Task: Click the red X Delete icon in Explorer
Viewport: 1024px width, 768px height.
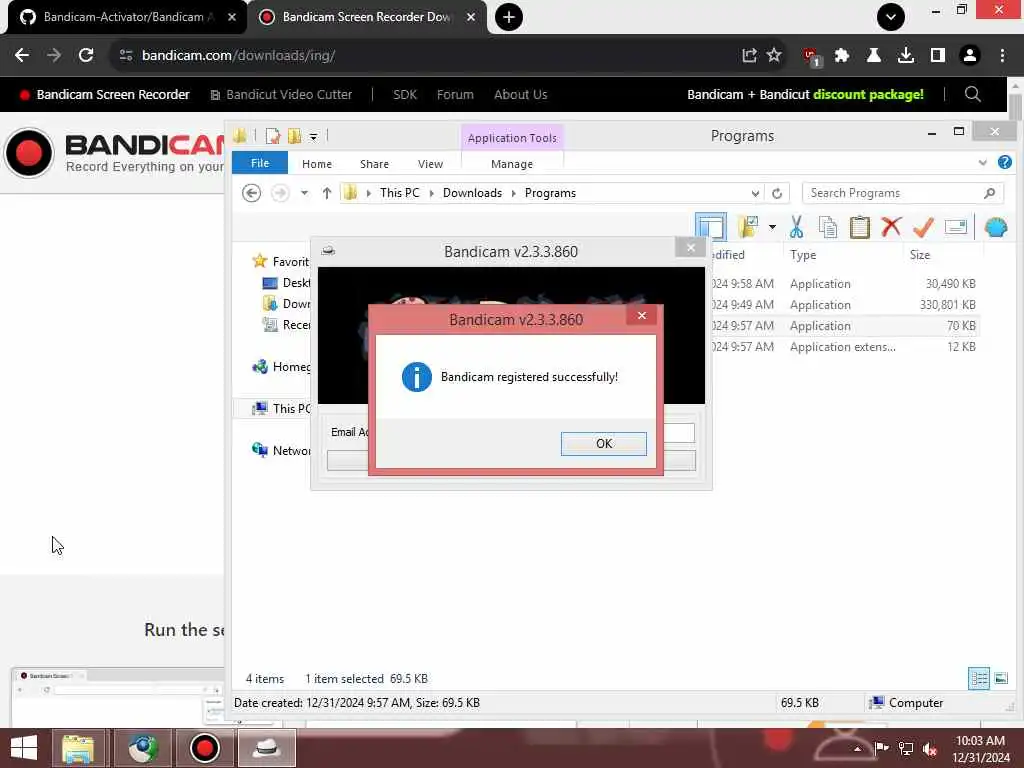Action: (x=891, y=227)
